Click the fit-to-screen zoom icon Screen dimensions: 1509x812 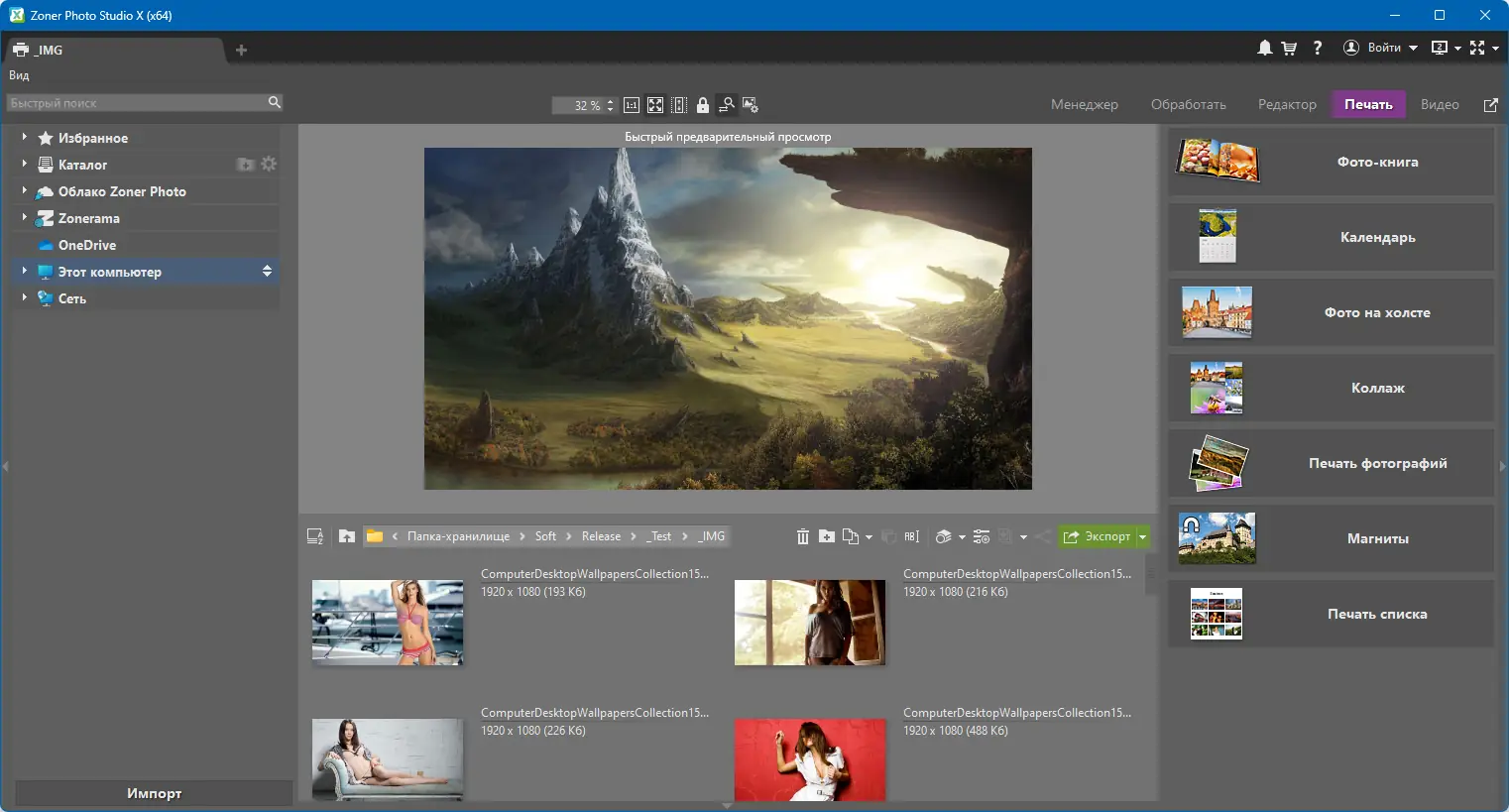click(655, 105)
